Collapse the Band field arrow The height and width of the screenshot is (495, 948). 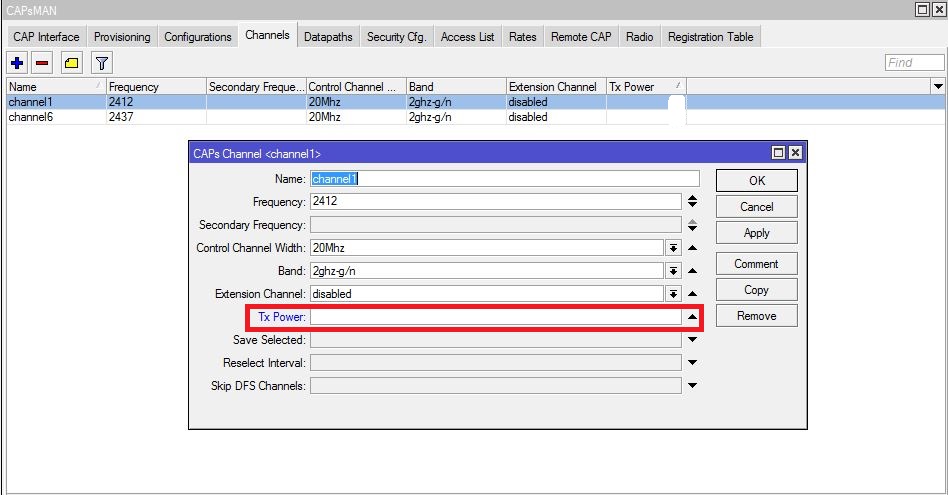pyautogui.click(x=692, y=271)
